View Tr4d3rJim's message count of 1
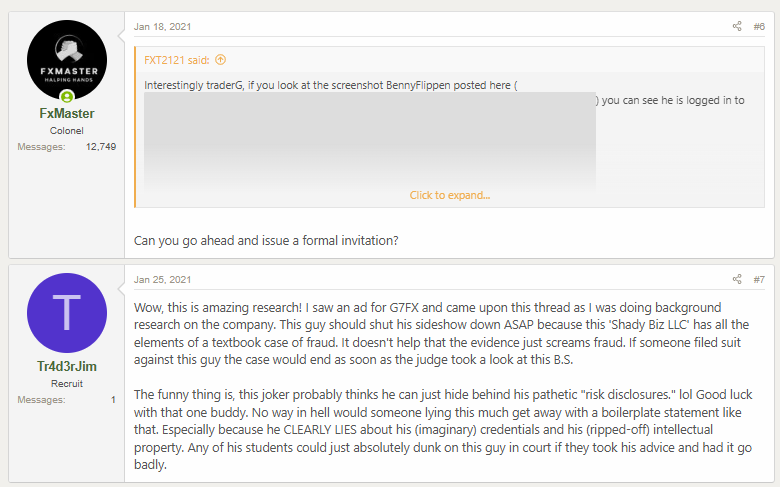 (113, 399)
